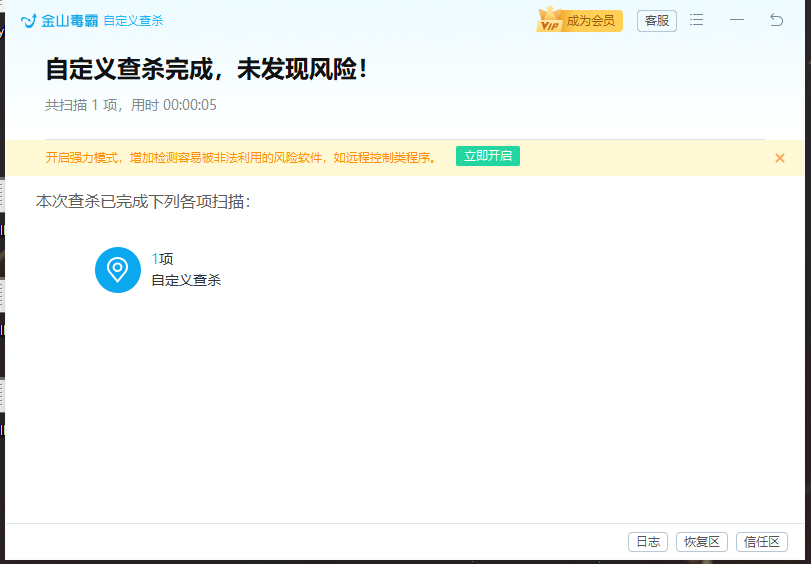Click the 开启强力模式 banner message text
The image size is (811, 564).
[241, 158]
